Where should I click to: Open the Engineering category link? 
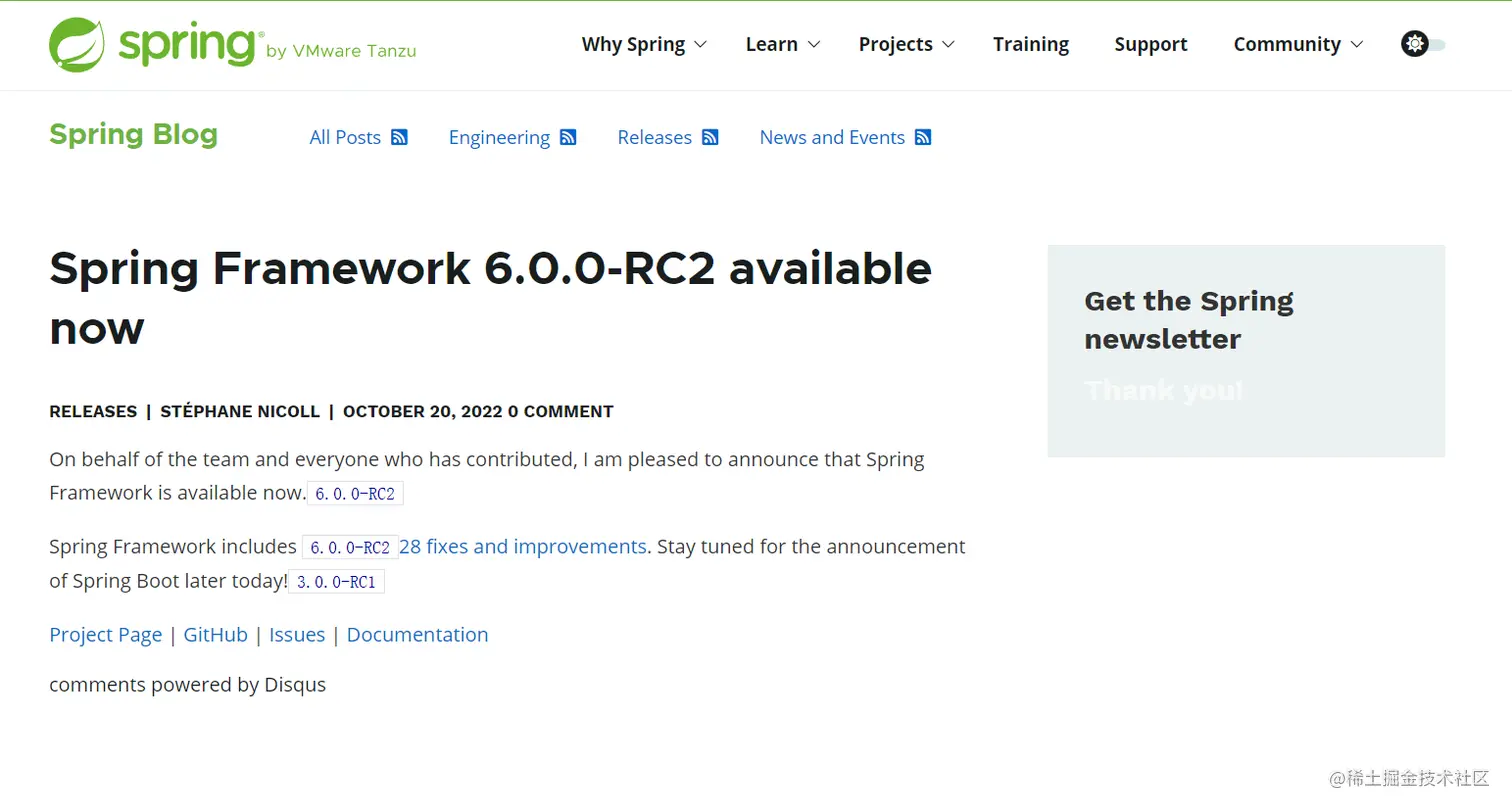499,137
